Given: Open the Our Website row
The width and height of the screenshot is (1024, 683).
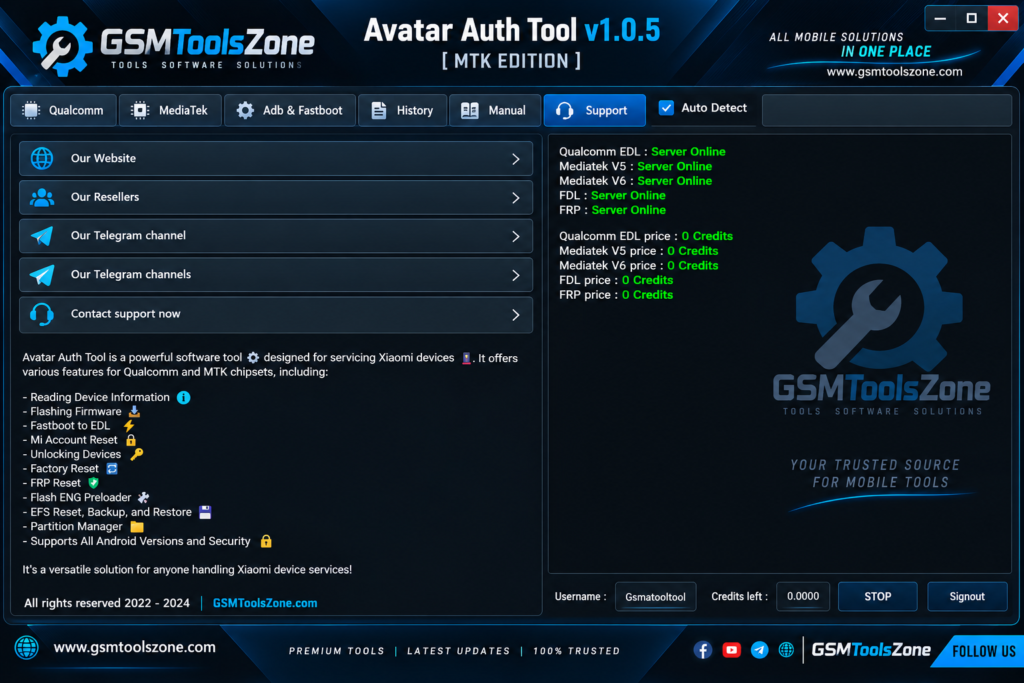Looking at the screenshot, I should pyautogui.click(x=276, y=159).
